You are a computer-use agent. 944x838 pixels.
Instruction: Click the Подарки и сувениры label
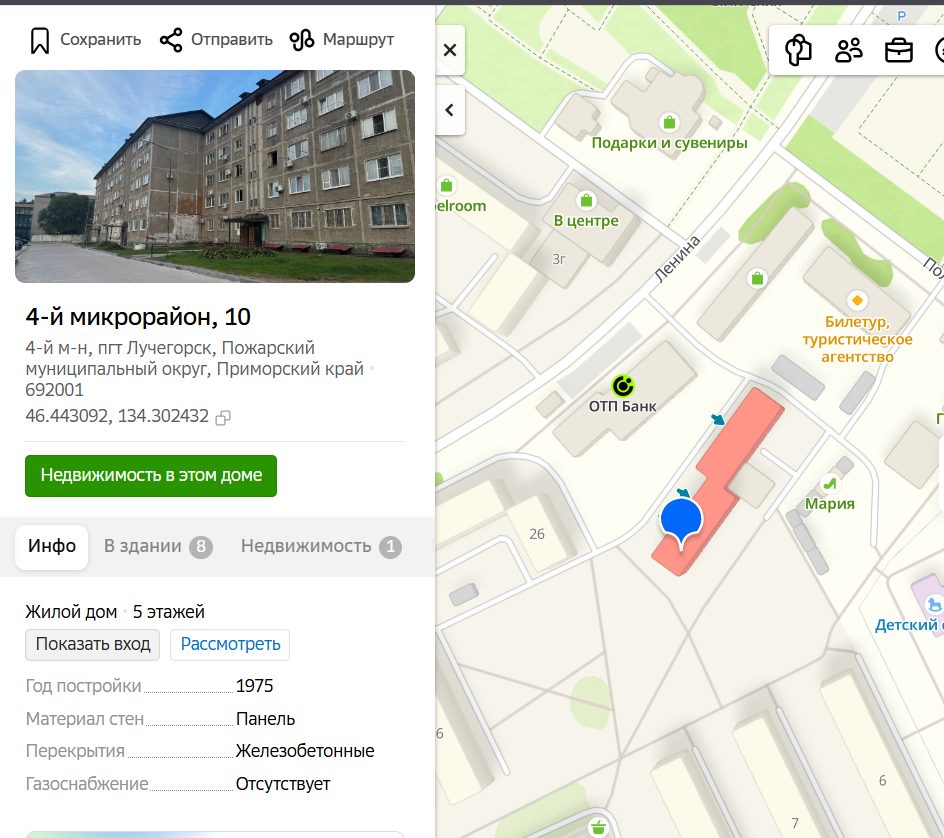[x=669, y=143]
